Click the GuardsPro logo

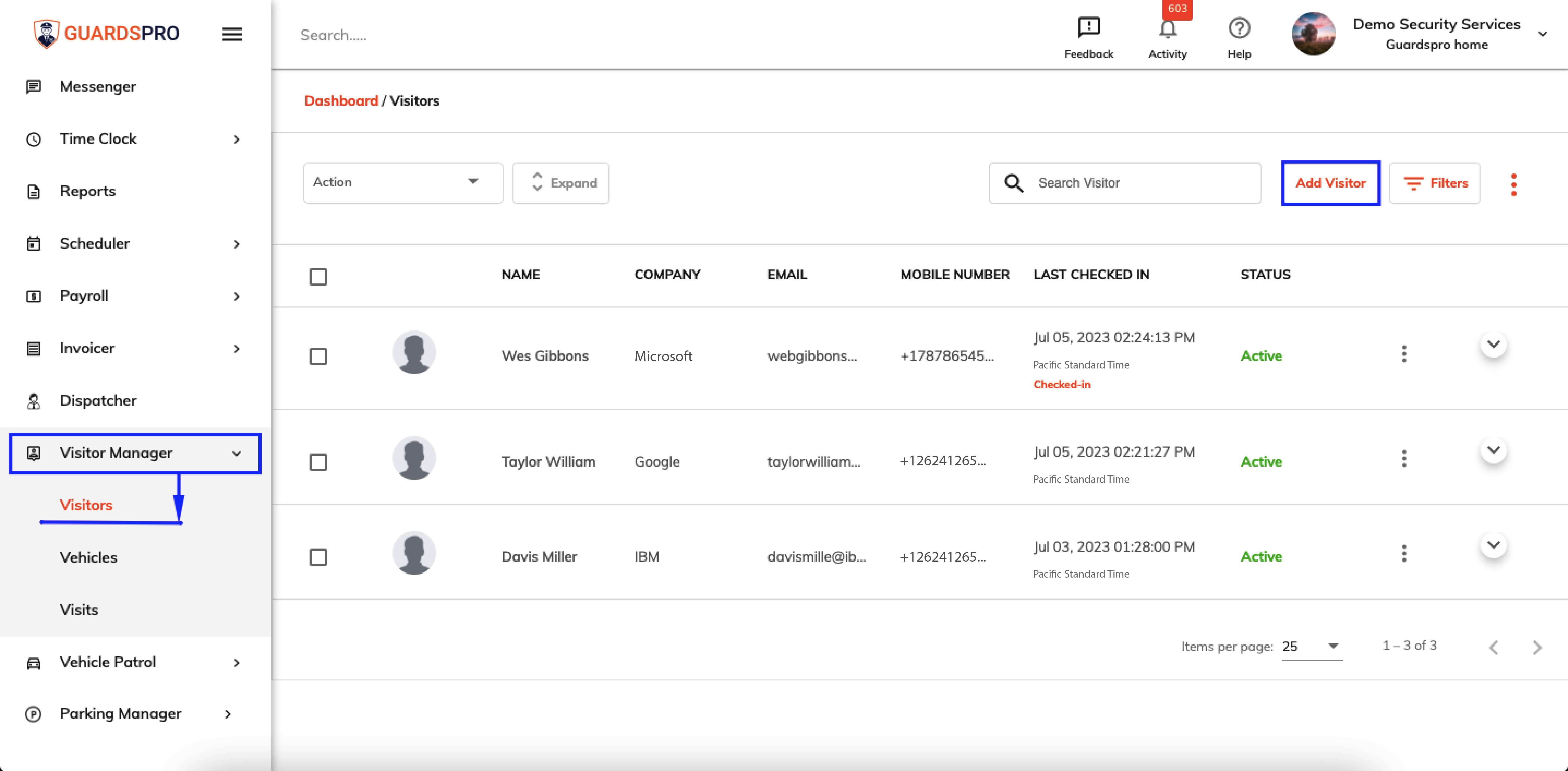tap(107, 33)
